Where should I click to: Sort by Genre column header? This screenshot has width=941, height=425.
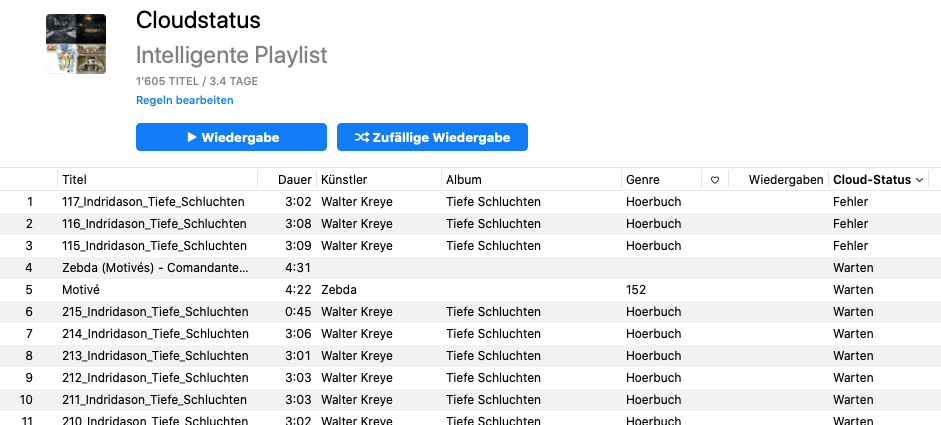643,180
